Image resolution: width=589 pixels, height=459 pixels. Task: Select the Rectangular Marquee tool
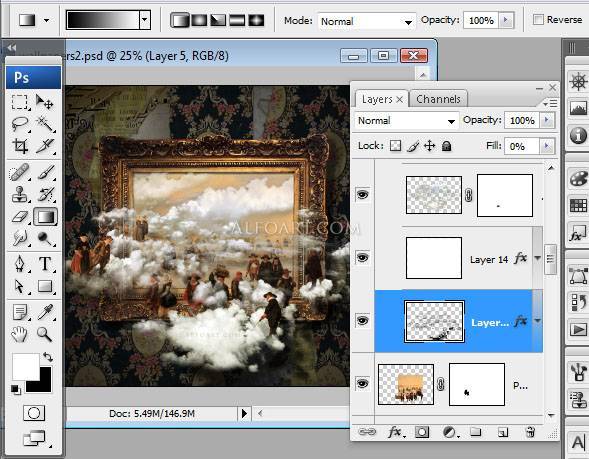tap(20, 102)
